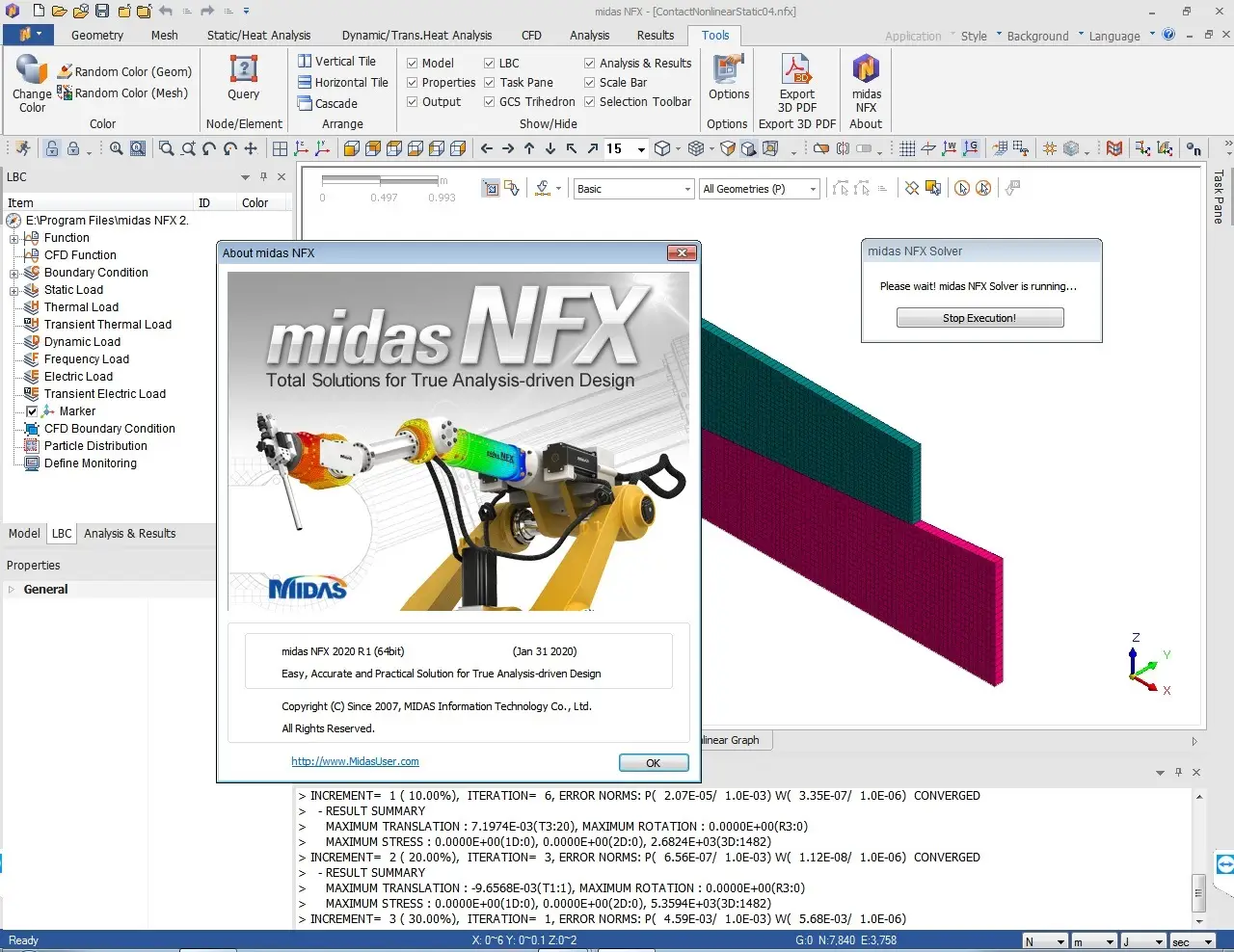Open the www.MidasUser.com link

point(355,761)
